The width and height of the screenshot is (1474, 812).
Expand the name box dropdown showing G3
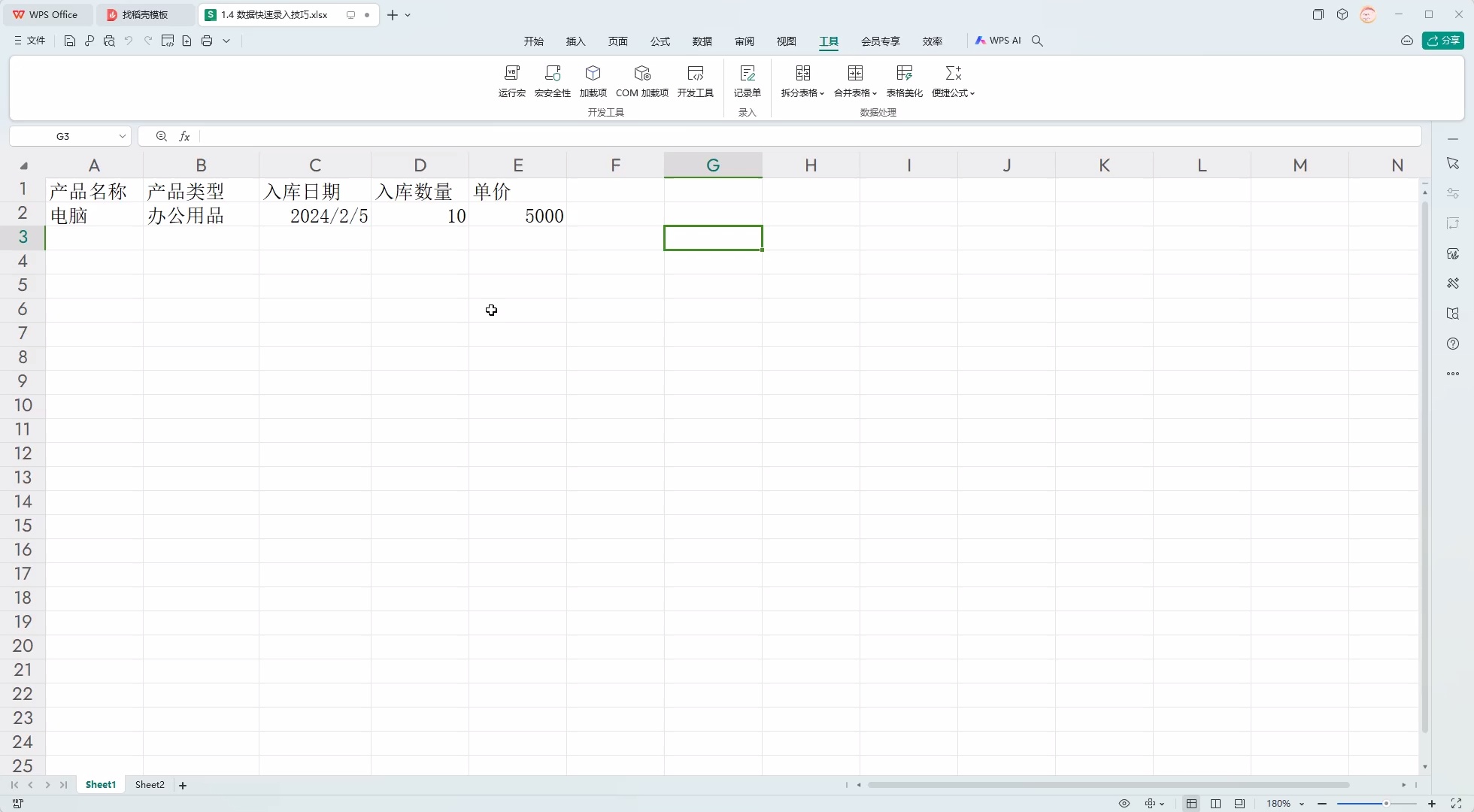point(123,136)
